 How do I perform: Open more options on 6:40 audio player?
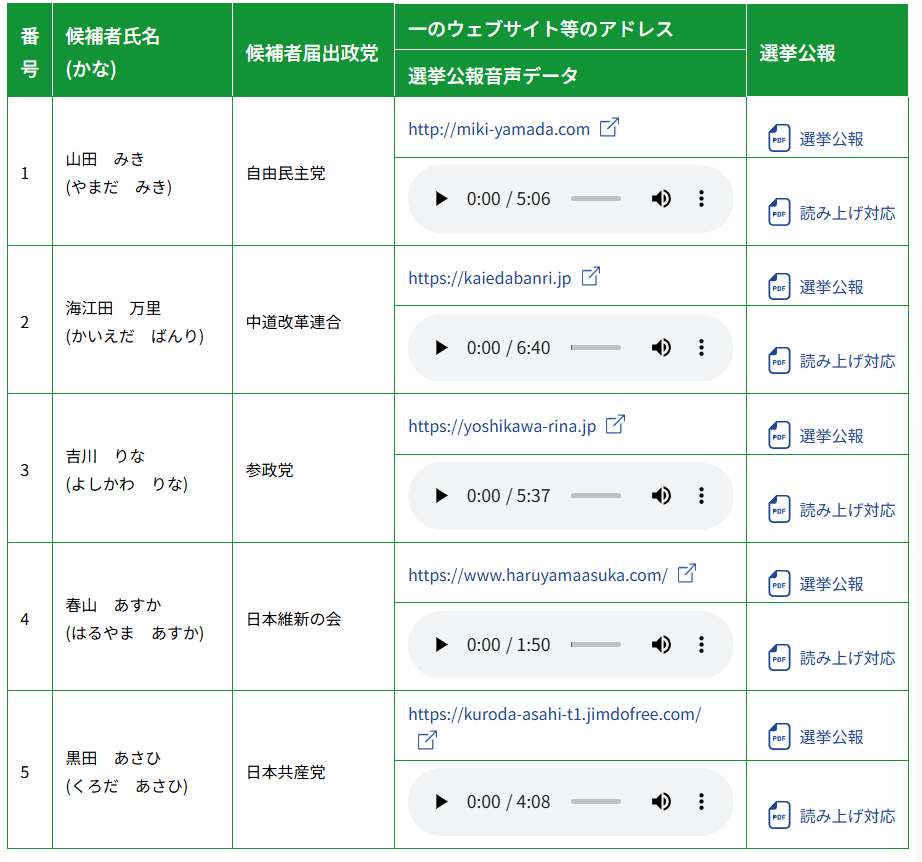click(x=701, y=348)
